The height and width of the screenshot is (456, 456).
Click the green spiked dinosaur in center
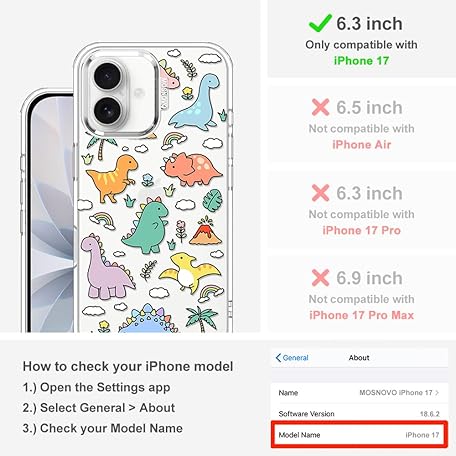(x=146, y=225)
